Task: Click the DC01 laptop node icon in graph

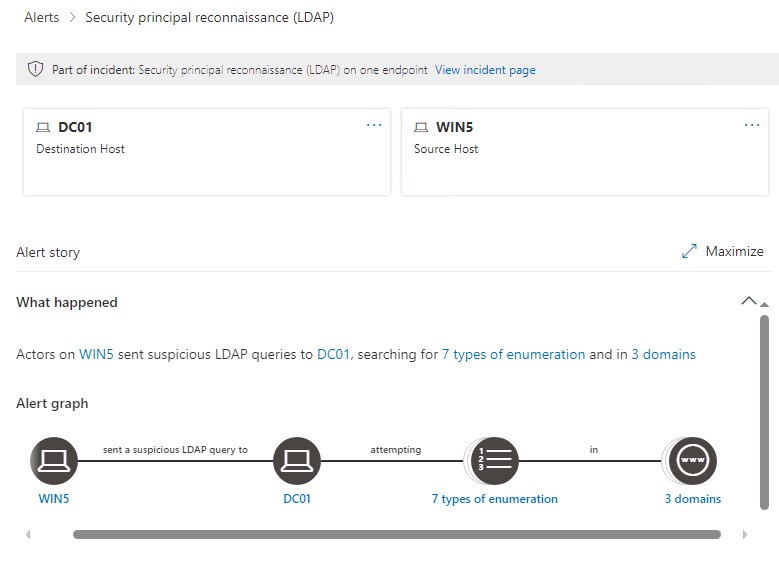Action: (x=297, y=461)
